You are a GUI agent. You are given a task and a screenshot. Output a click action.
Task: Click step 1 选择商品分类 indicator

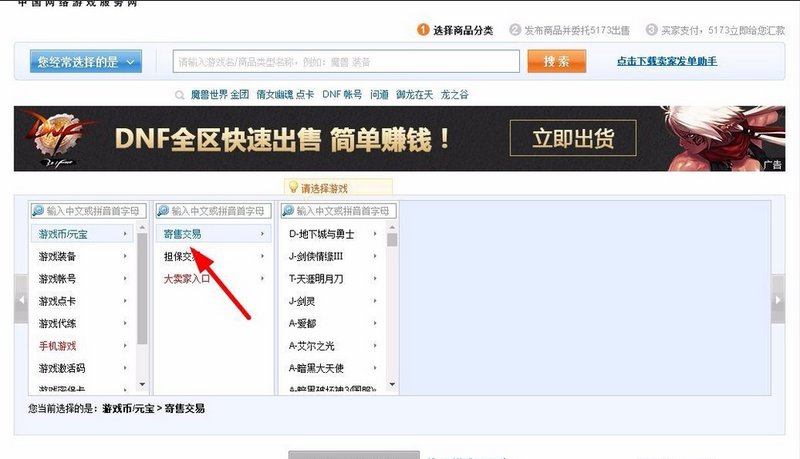[455, 30]
